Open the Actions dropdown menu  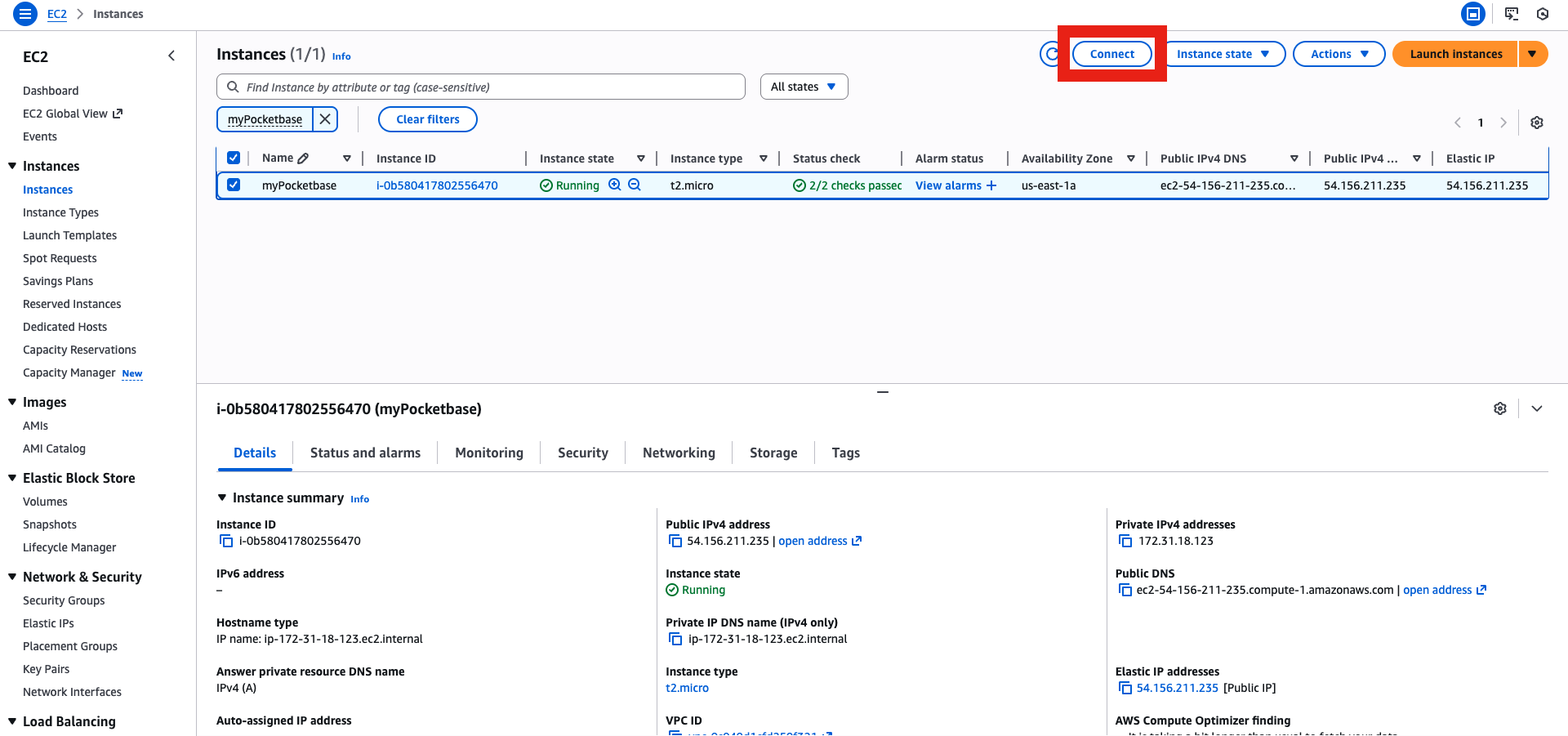coord(1338,53)
